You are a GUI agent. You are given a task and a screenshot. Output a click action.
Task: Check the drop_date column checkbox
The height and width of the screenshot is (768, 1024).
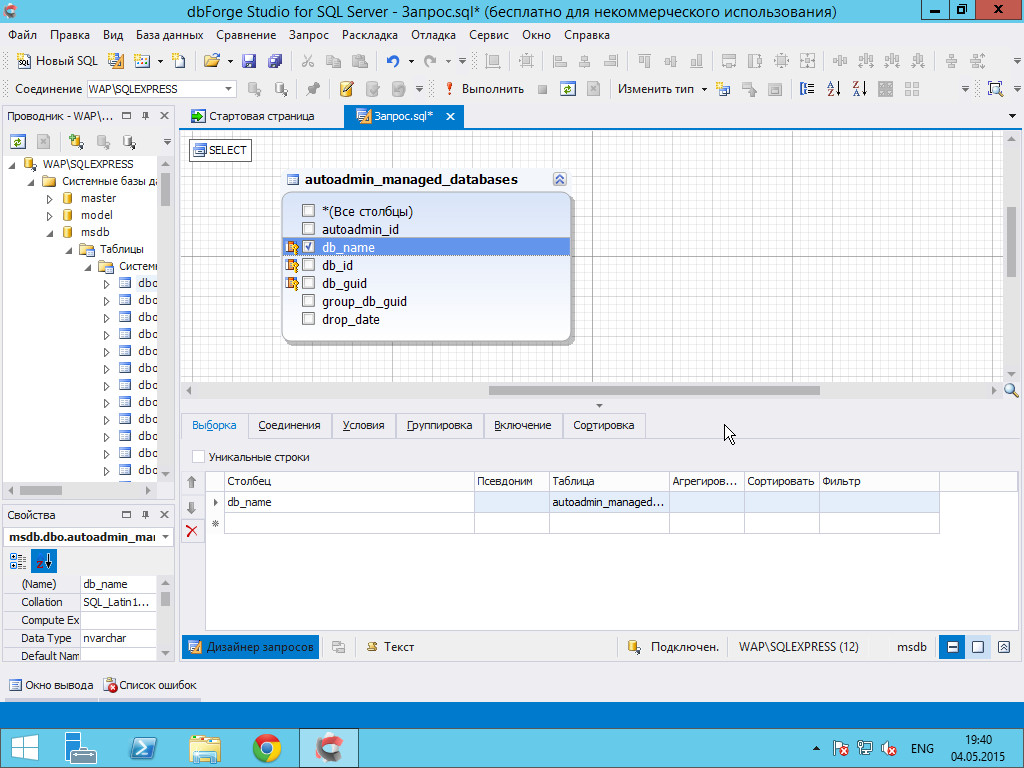[x=308, y=319]
